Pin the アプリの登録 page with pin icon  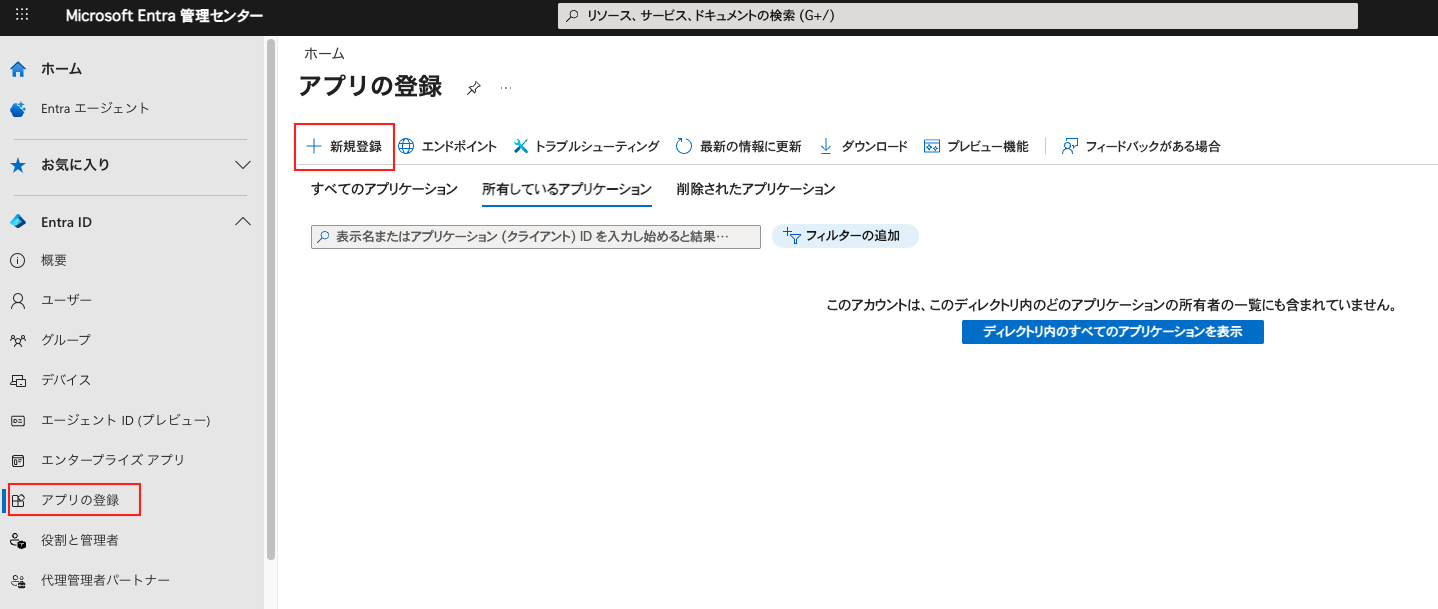click(x=474, y=88)
